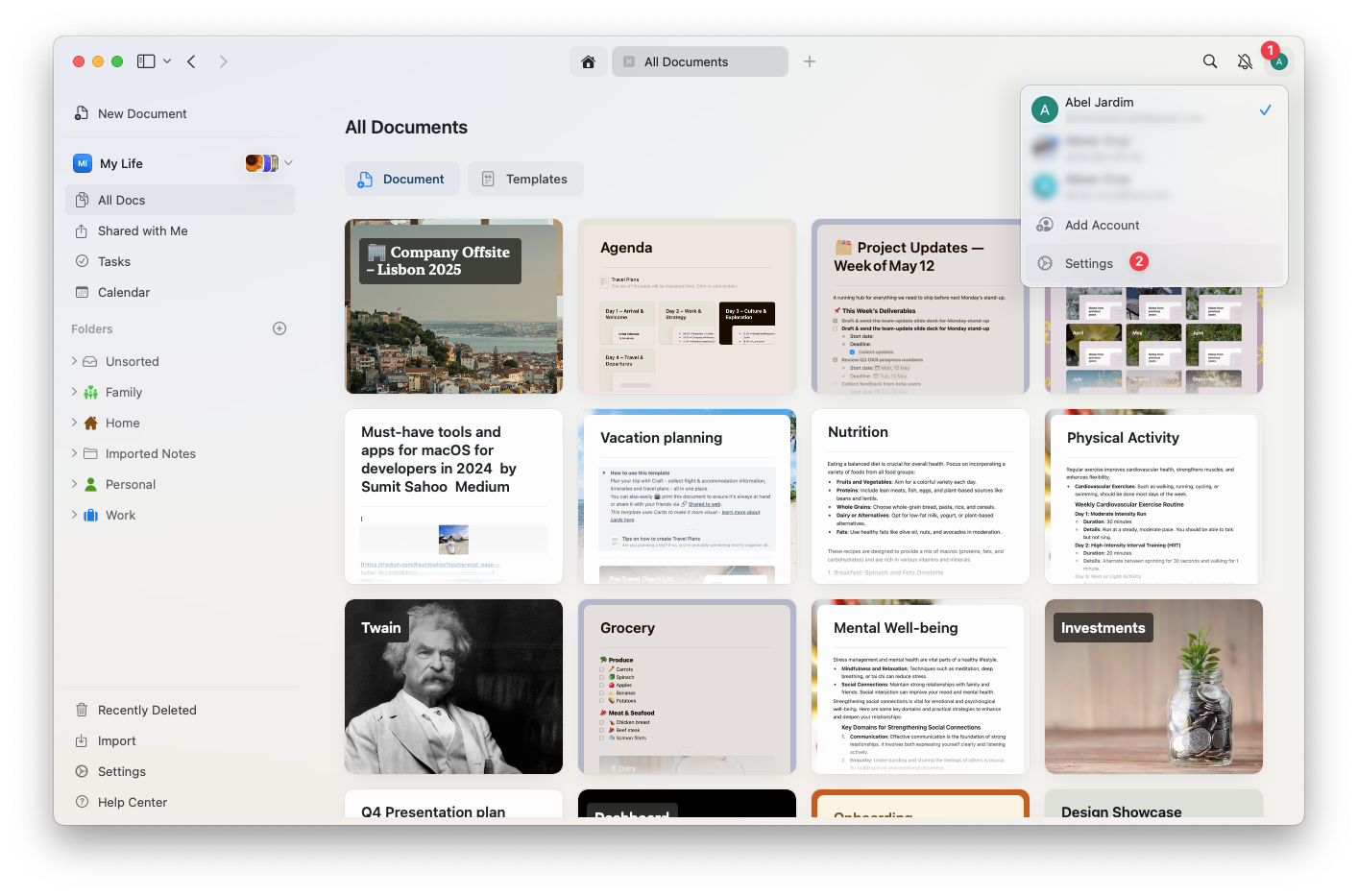Viewport: 1358px width, 896px height.
Task: Open the Nutrition document
Action: (x=920, y=496)
